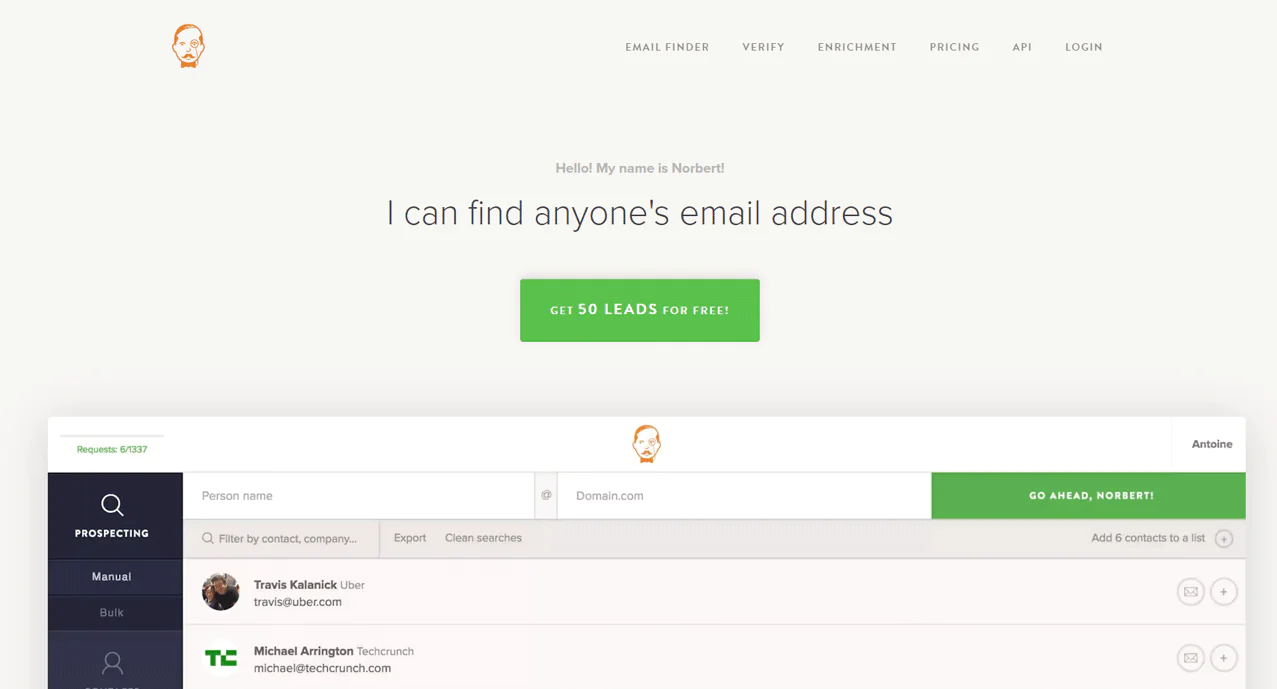Click the Techcrunch logo thumbnail
The image size is (1277, 689).
click(x=221, y=658)
